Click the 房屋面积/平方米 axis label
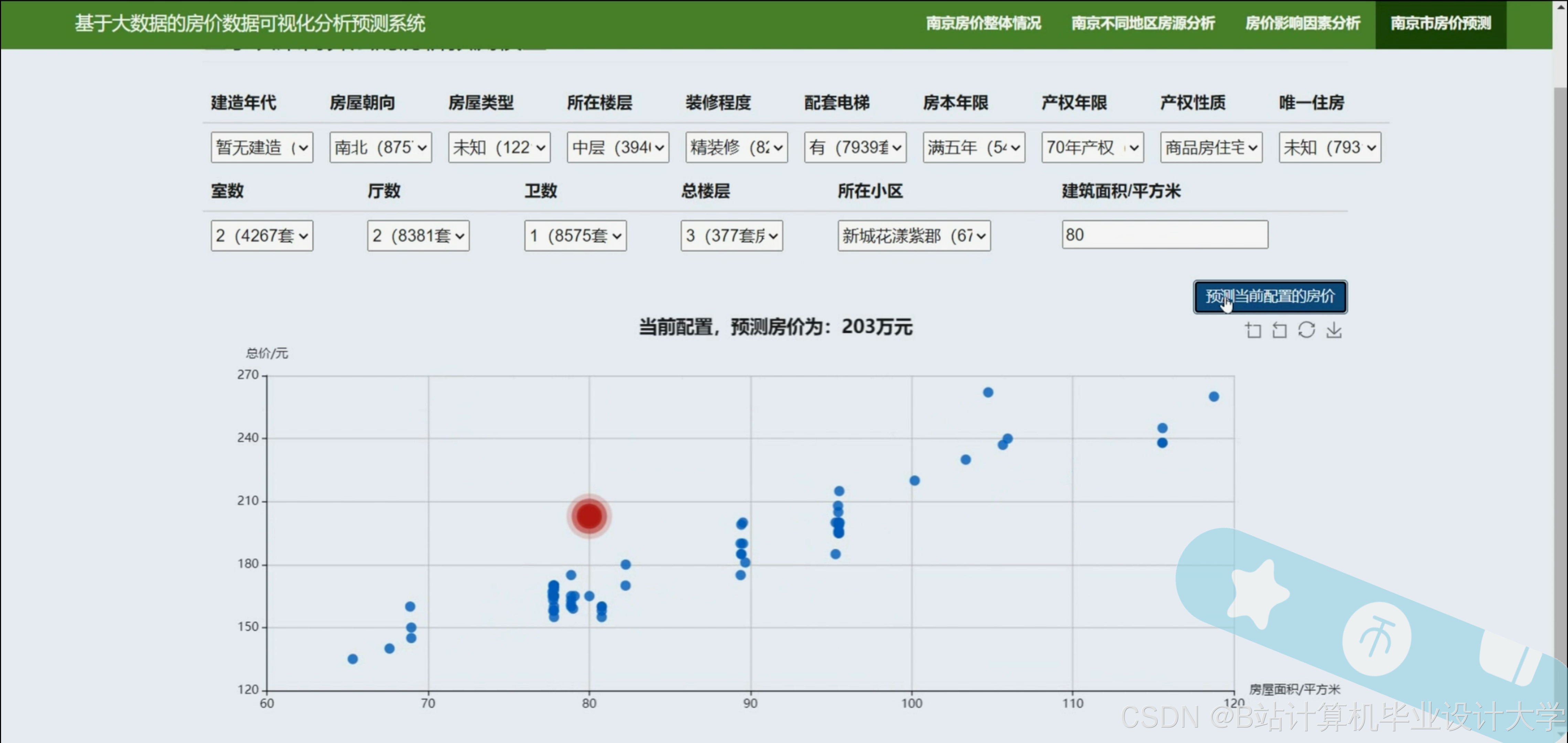Screen dimensions: 1568x743 tap(1295, 689)
